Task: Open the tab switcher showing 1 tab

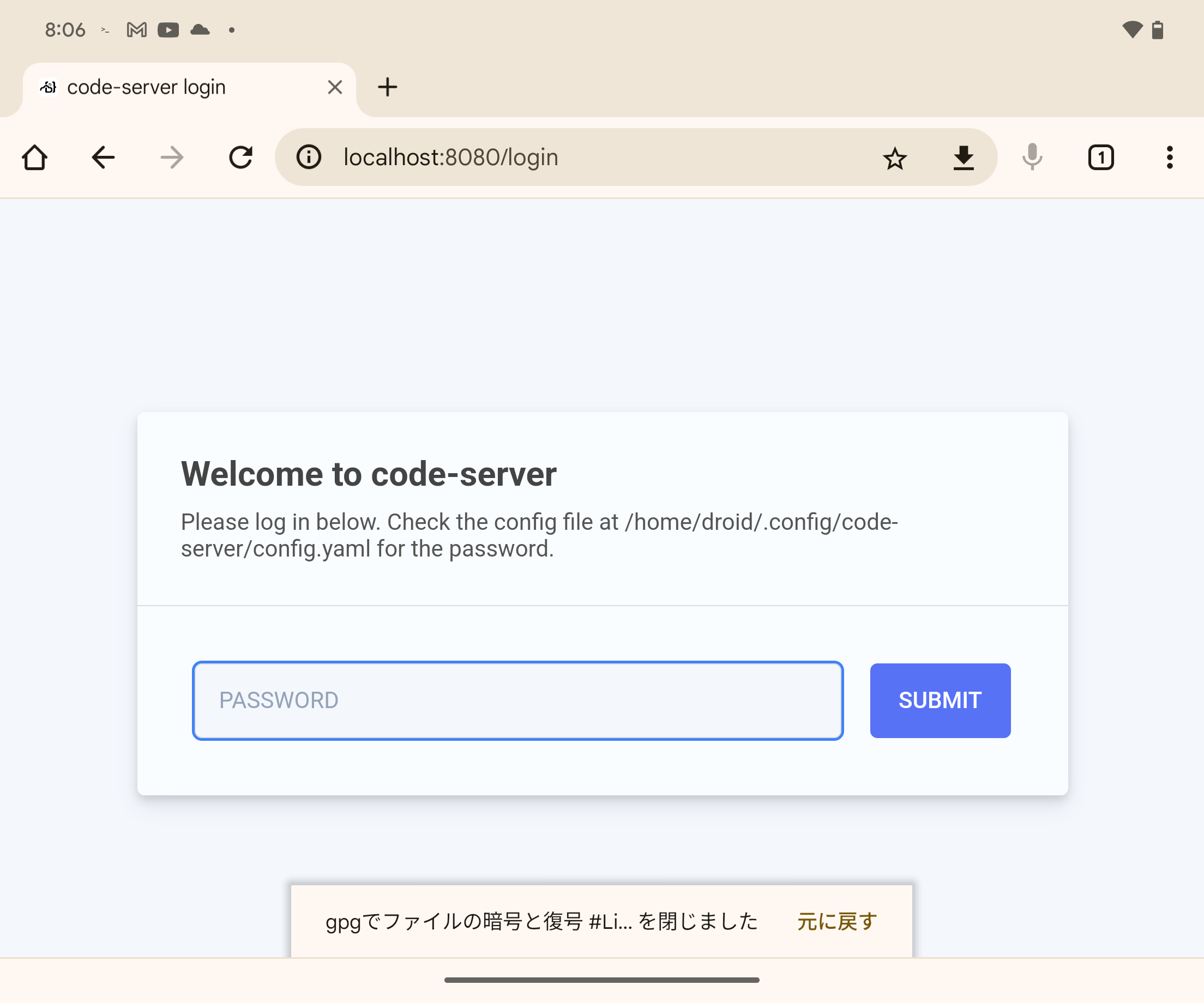Action: [1100, 157]
